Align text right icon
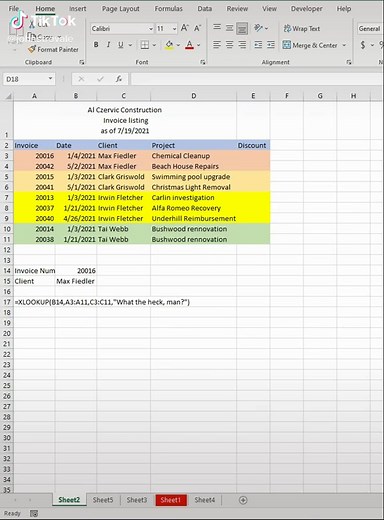The image size is (384, 520). click(x=242, y=45)
